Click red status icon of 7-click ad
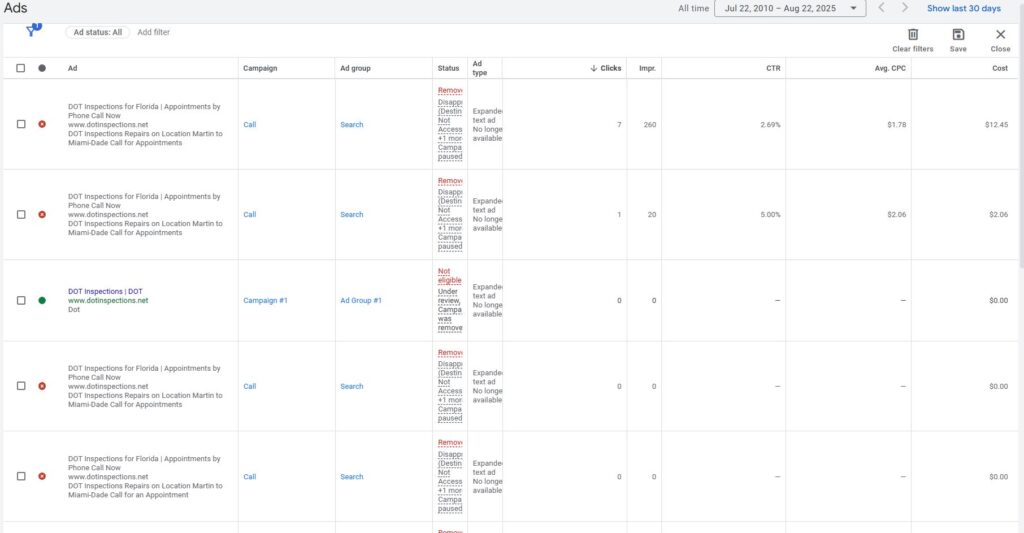This screenshot has width=1024, height=533. [x=42, y=124]
